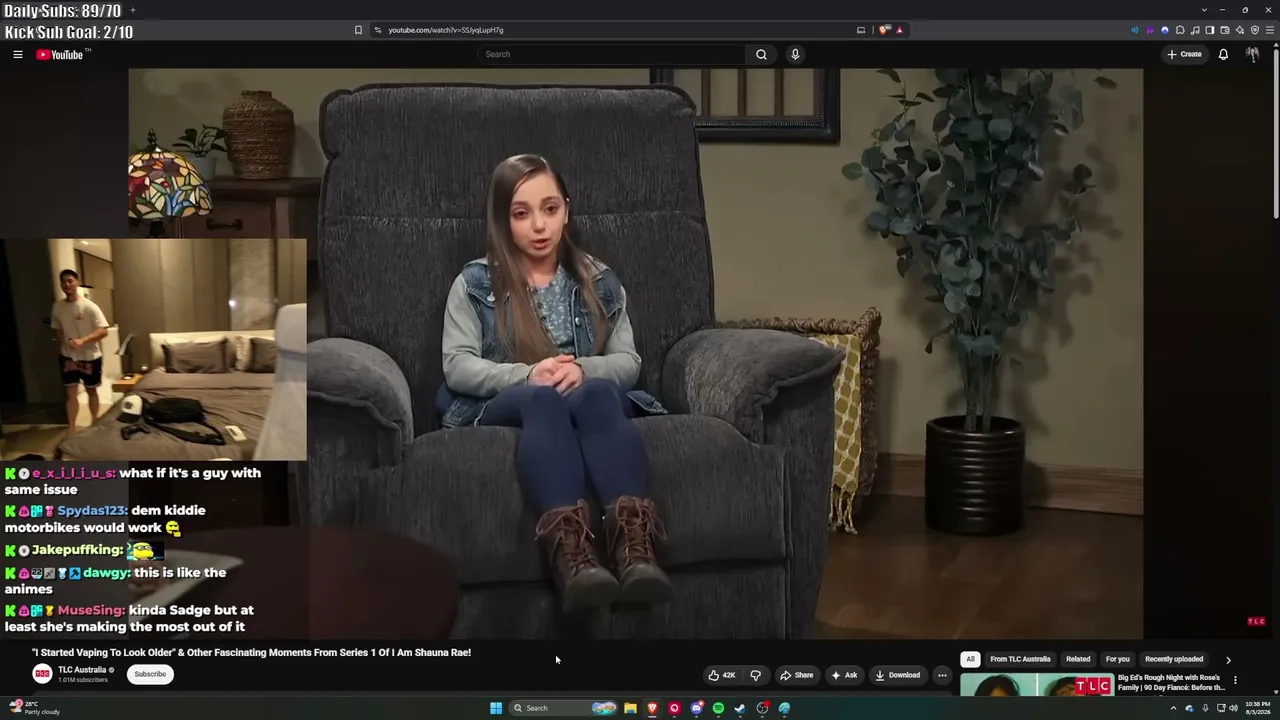Open the YouTube guide hamburger menu
The height and width of the screenshot is (720, 1280).
(18, 54)
